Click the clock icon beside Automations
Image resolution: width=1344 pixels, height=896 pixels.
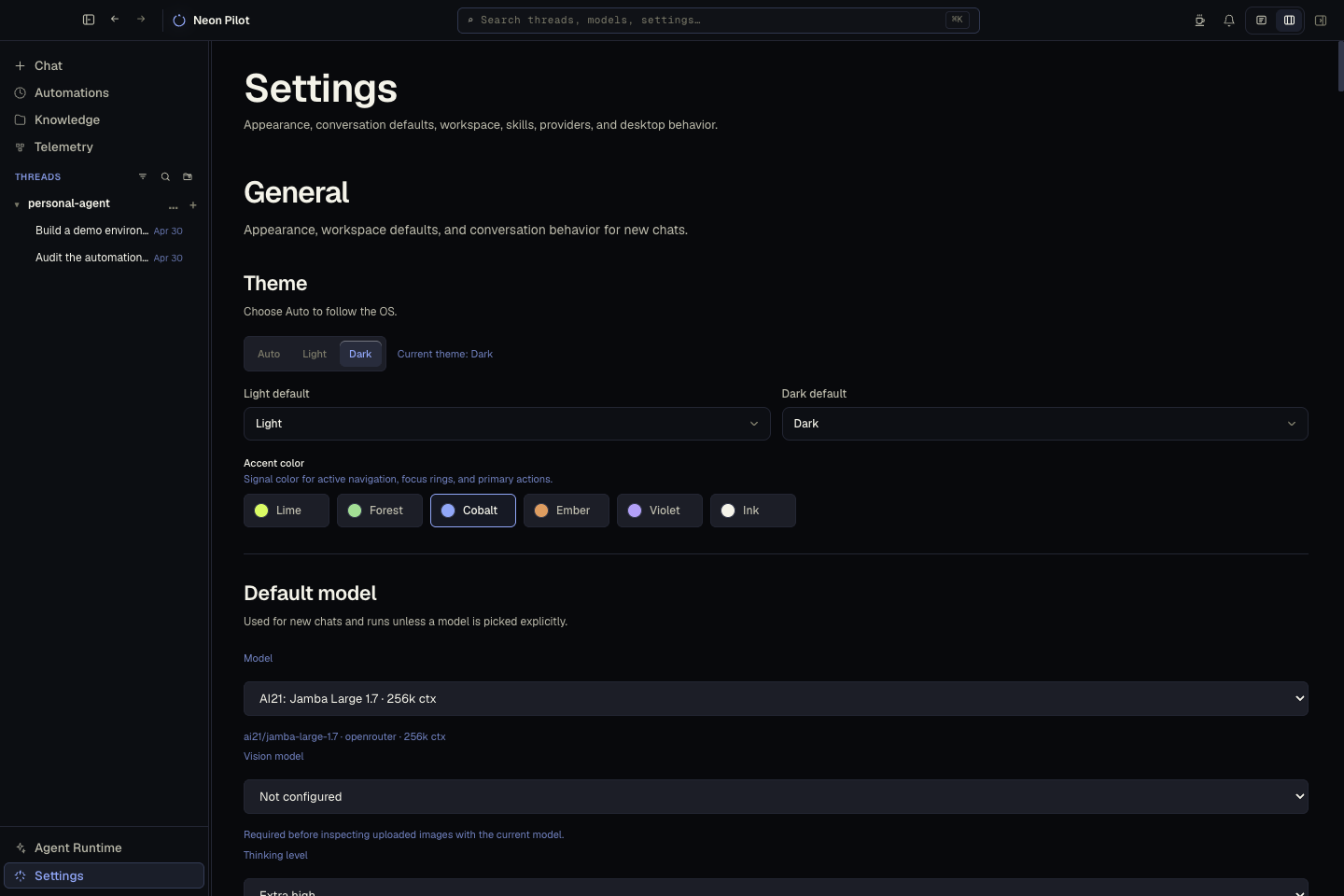coord(20,93)
